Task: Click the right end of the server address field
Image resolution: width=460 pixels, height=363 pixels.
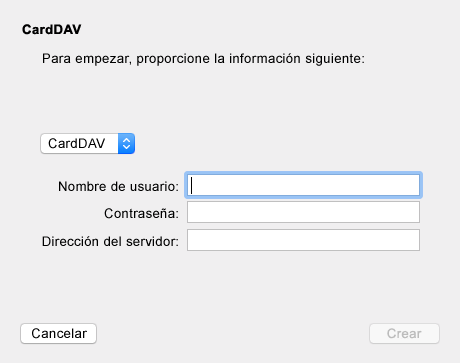Action: (412, 240)
